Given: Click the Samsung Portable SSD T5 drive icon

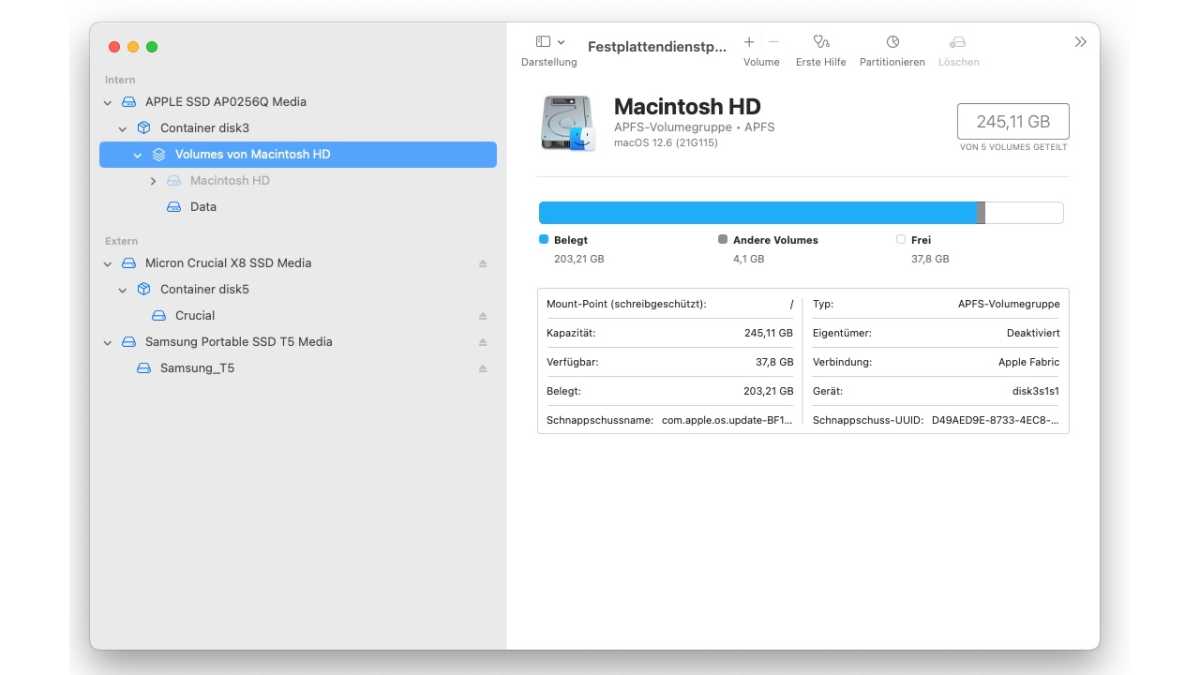Looking at the screenshot, I should click(x=129, y=342).
